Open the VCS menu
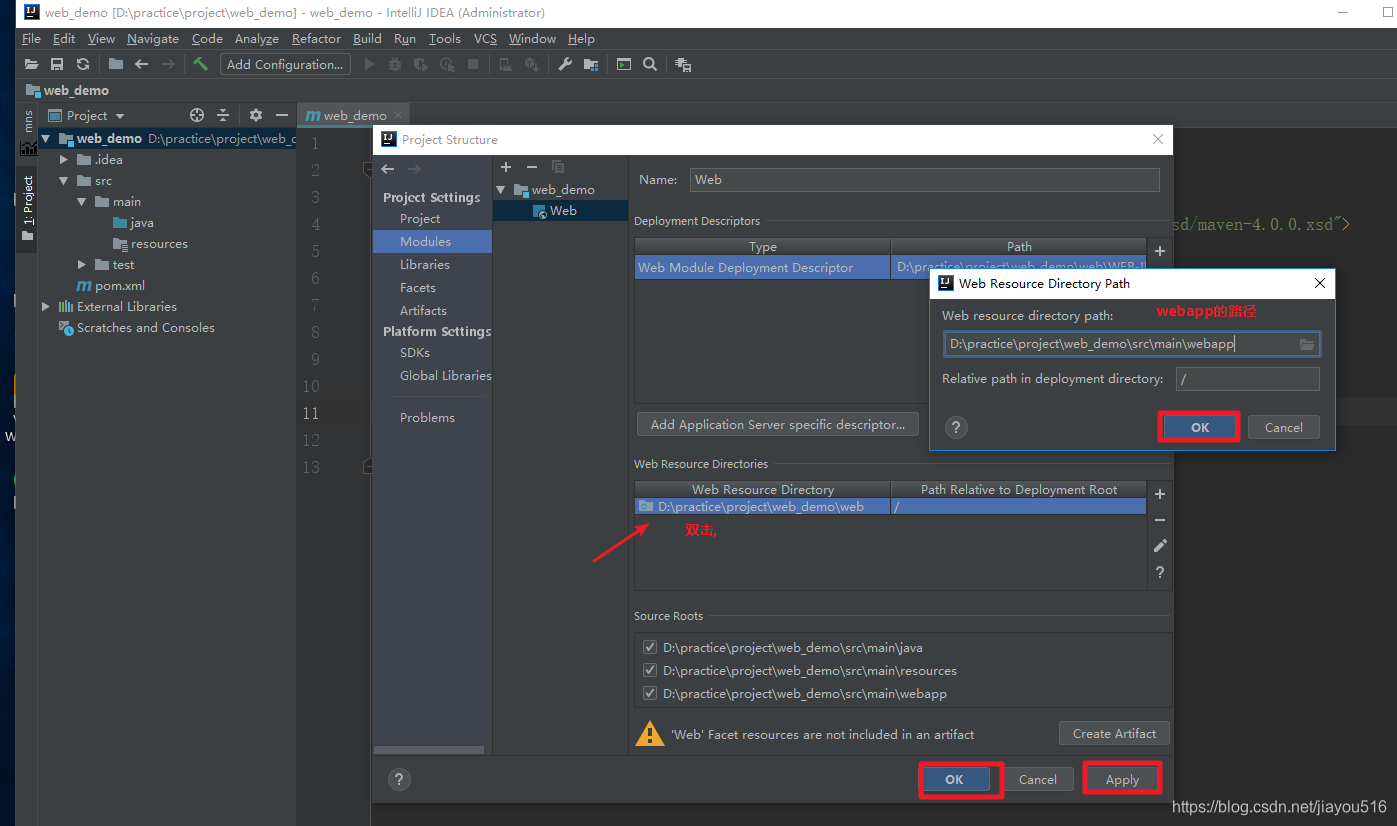Screen dimensions: 1397x826 pyautogui.click(x=485, y=39)
